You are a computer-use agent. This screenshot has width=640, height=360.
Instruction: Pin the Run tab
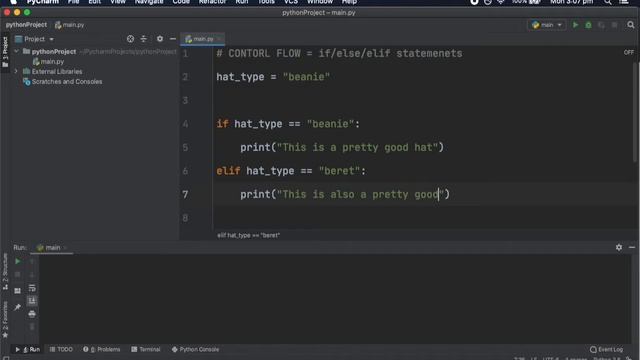[x=18, y=307]
